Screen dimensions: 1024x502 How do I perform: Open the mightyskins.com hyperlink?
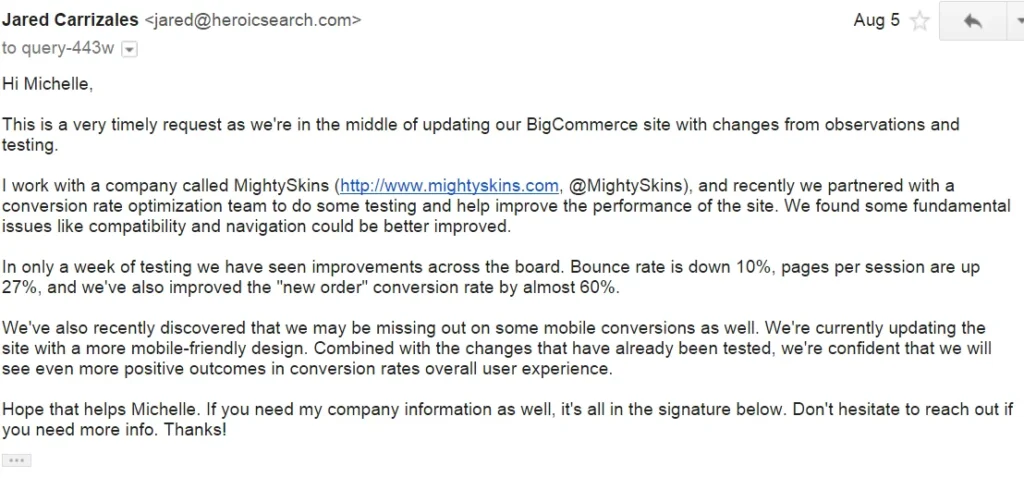pos(449,186)
